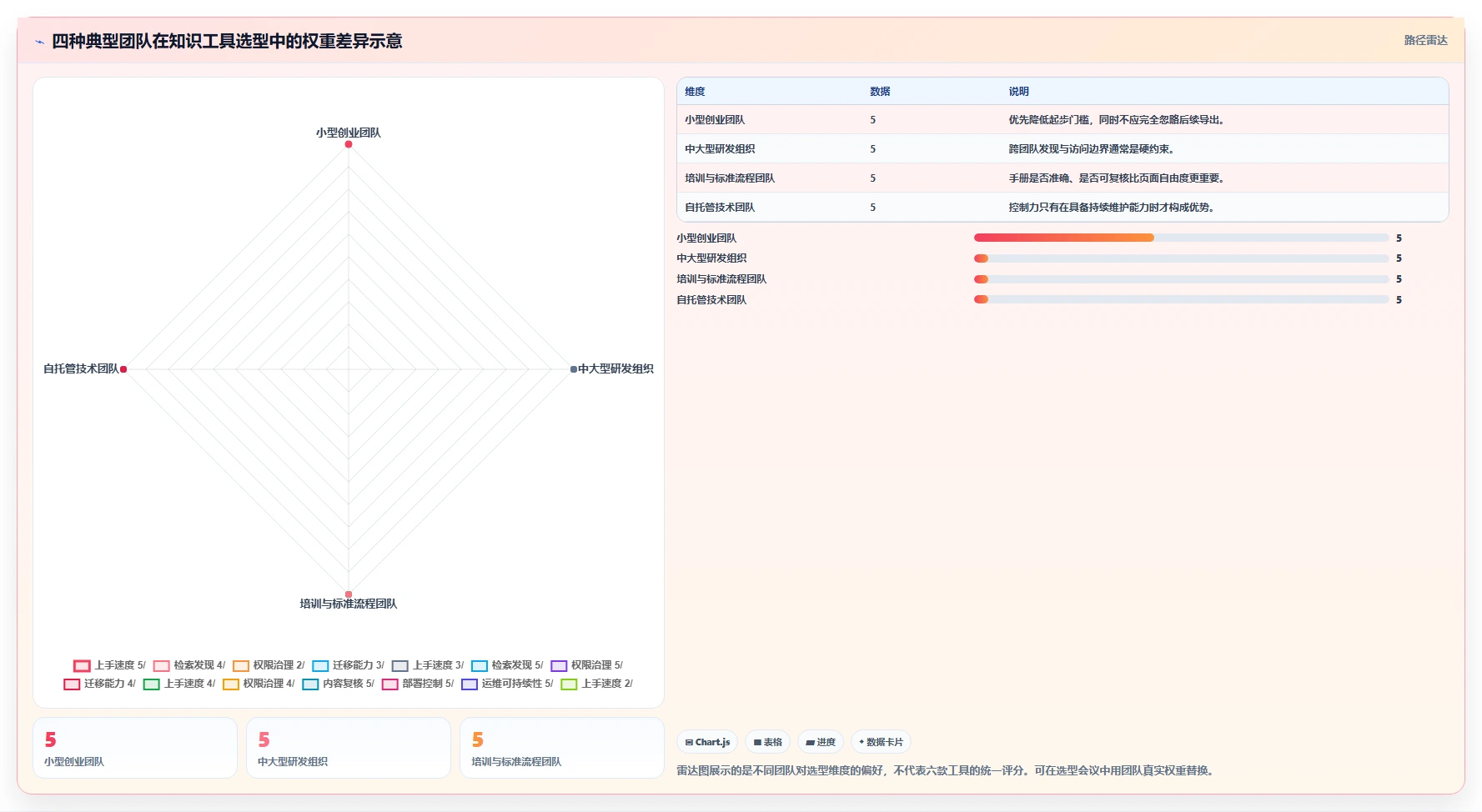The height and width of the screenshot is (812, 1482).
Task: Toggle legend item 检索发现 5/
Action: click(507, 665)
